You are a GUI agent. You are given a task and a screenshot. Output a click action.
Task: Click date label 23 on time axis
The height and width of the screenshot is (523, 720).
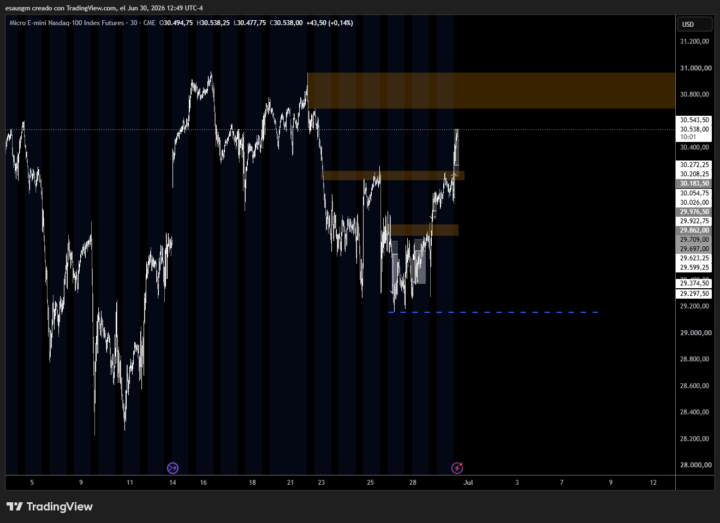(x=321, y=483)
